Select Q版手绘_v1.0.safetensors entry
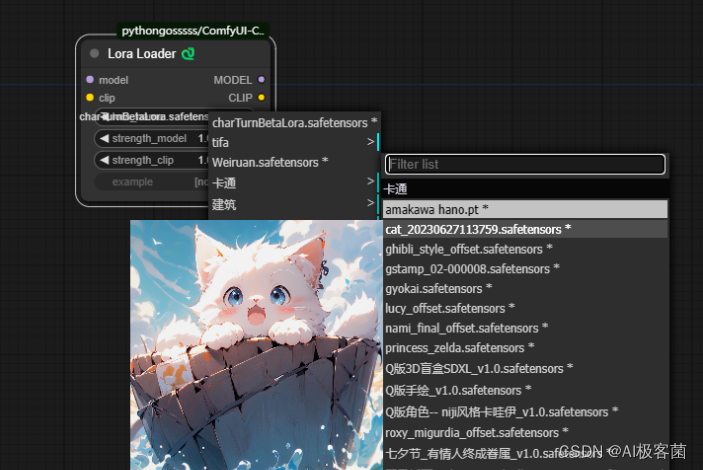Image resolution: width=703 pixels, height=470 pixels. click(x=525, y=390)
